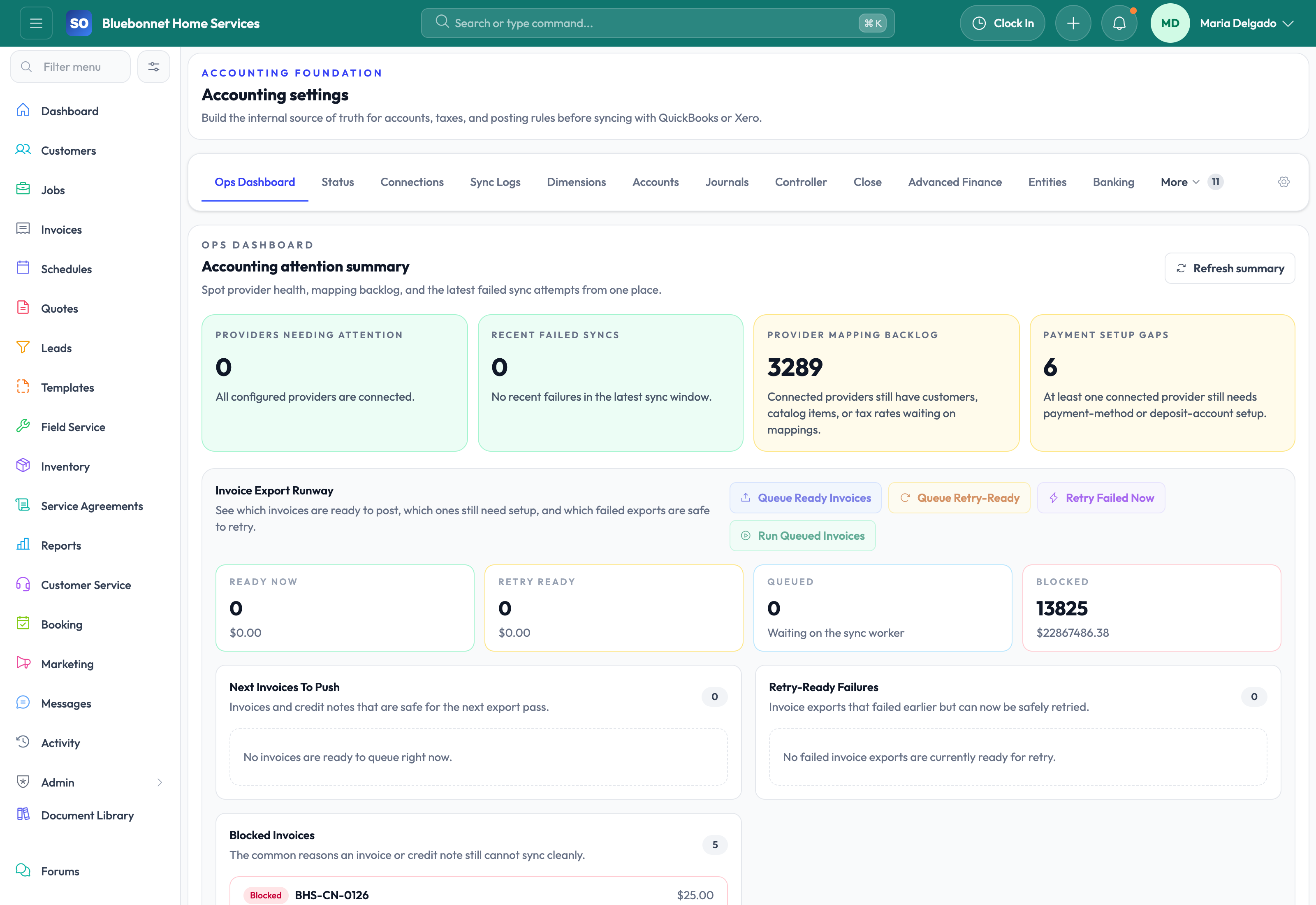Click the Schedules calendar icon
1316x905 pixels.
23,268
